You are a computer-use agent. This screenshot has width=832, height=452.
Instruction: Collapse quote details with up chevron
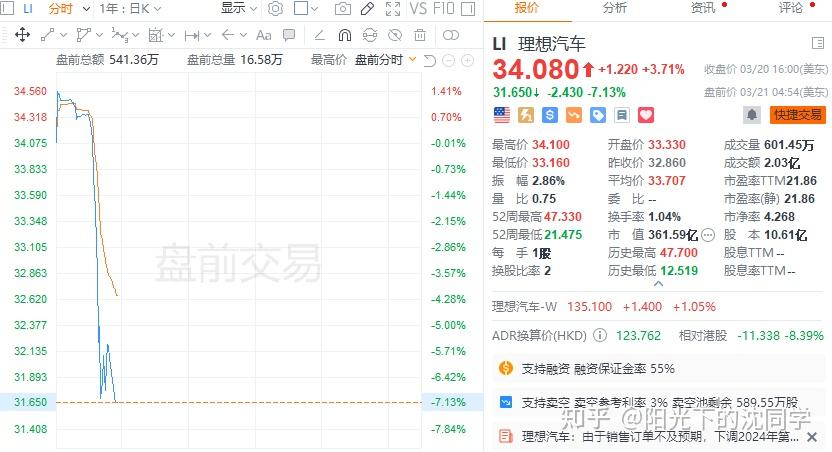coord(658,284)
